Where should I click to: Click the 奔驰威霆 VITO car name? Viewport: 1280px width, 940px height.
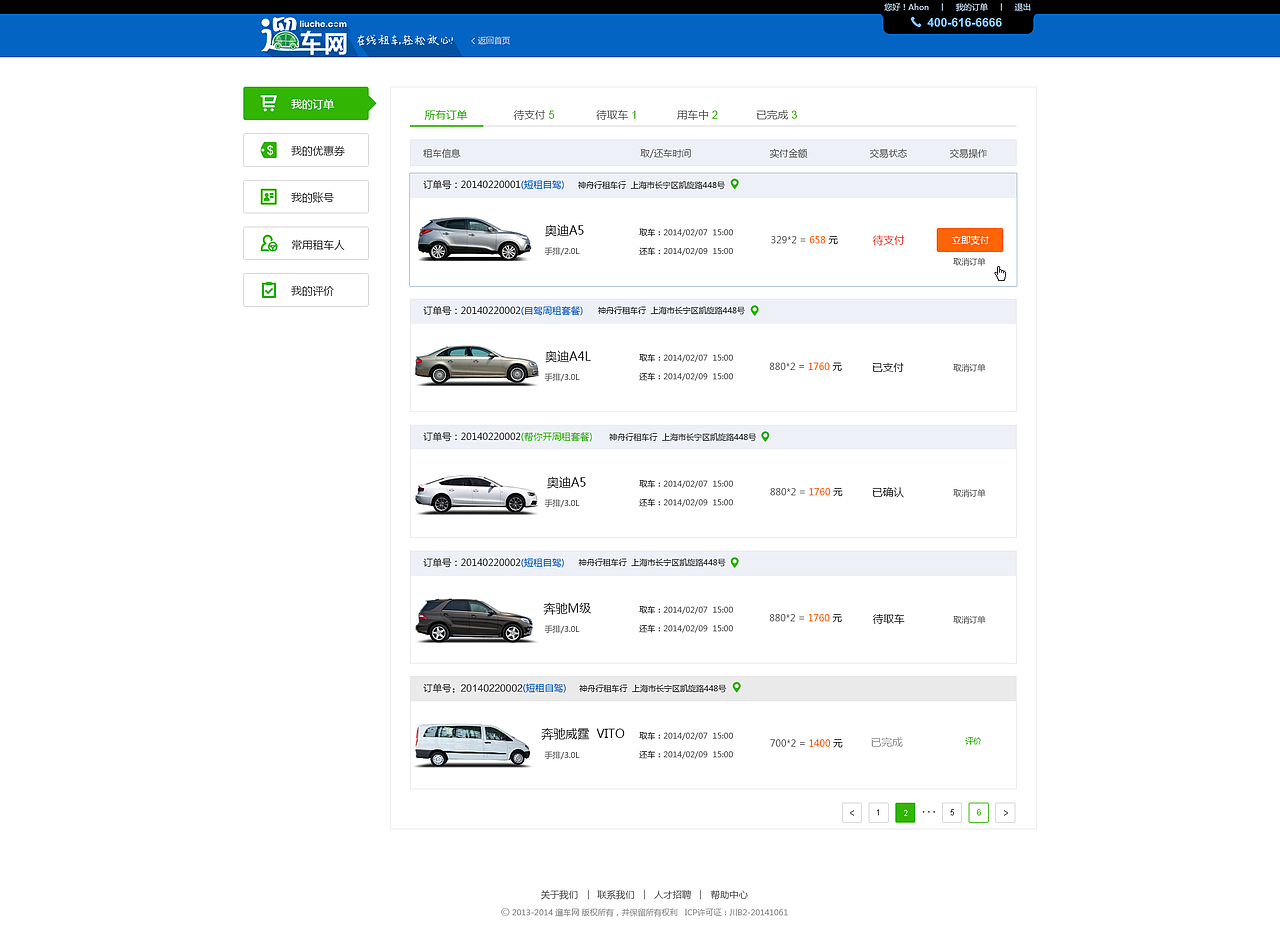tap(583, 734)
